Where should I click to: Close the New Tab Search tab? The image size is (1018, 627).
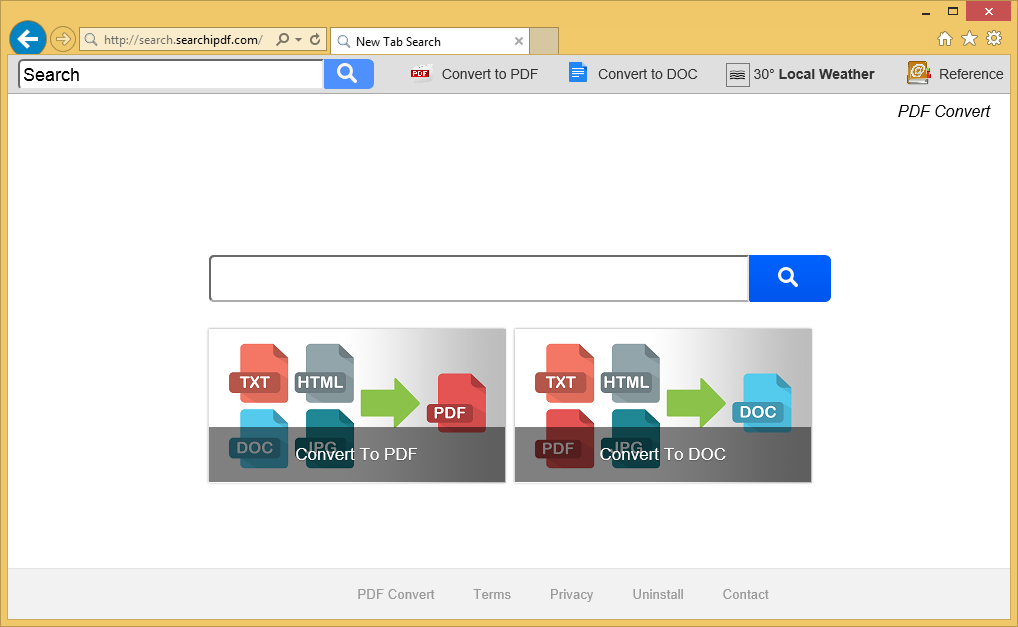point(519,41)
